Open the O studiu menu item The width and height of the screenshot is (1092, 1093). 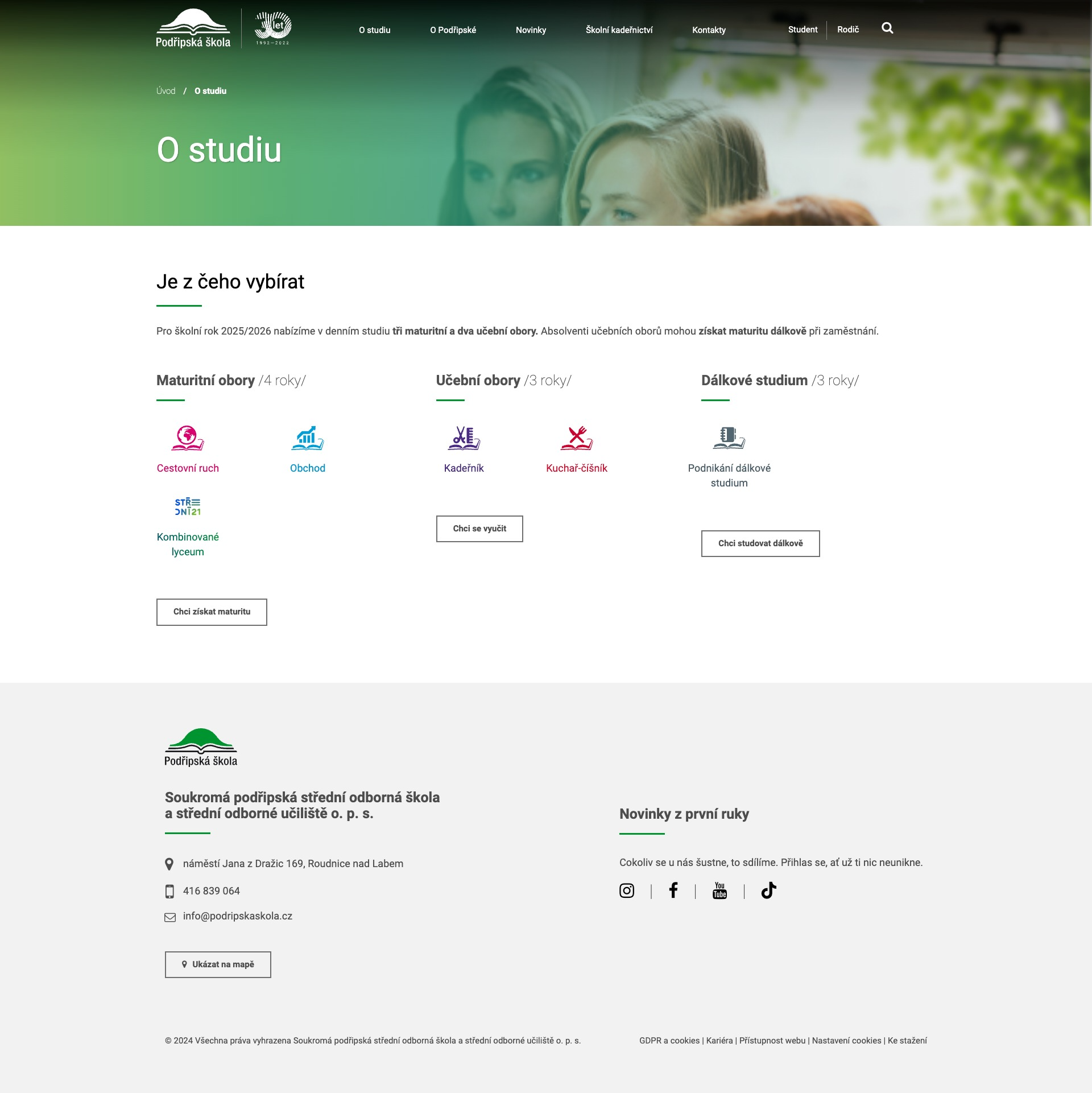point(375,30)
